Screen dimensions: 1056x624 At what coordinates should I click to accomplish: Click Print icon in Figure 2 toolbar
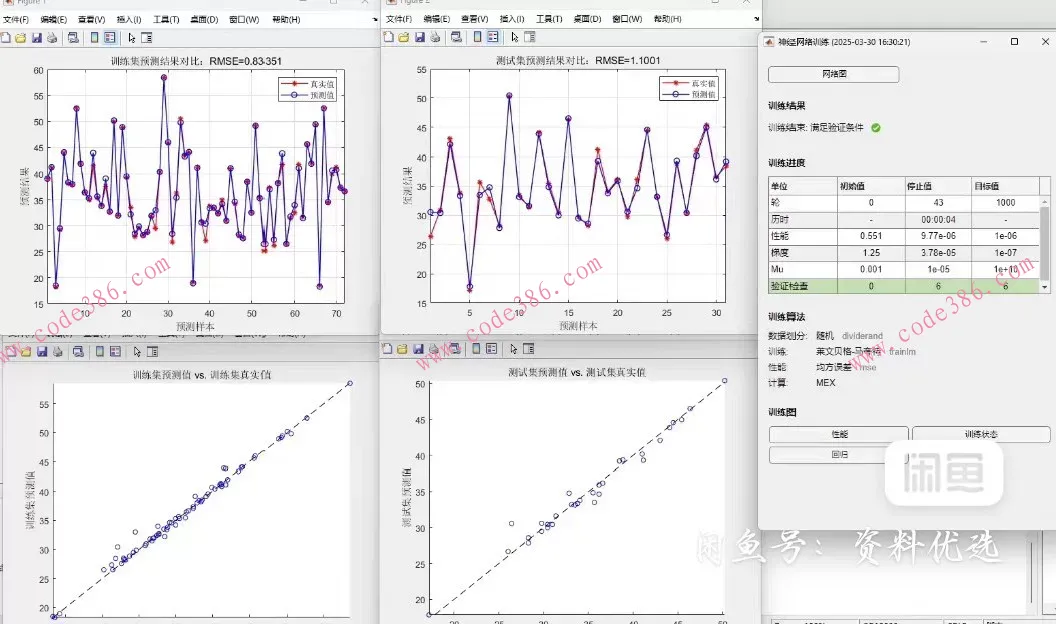[x=434, y=38]
